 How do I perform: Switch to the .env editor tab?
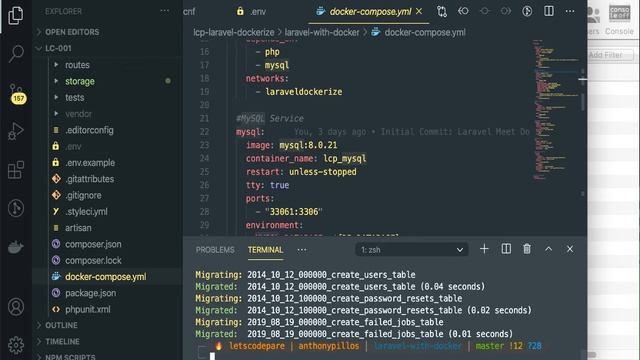tap(252, 11)
